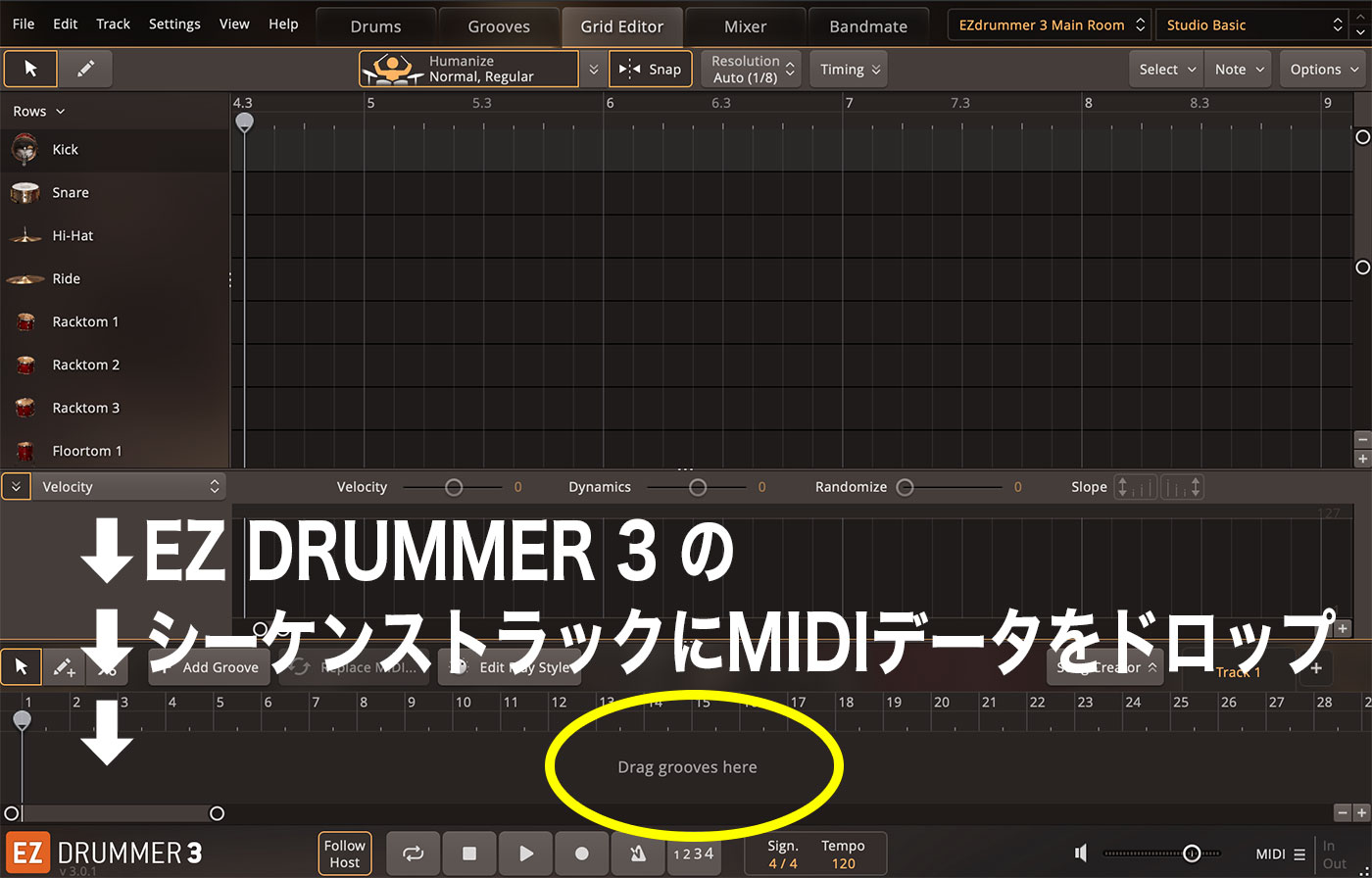Add a new song track with plus button
This screenshot has height=878, width=1372.
[1316, 668]
